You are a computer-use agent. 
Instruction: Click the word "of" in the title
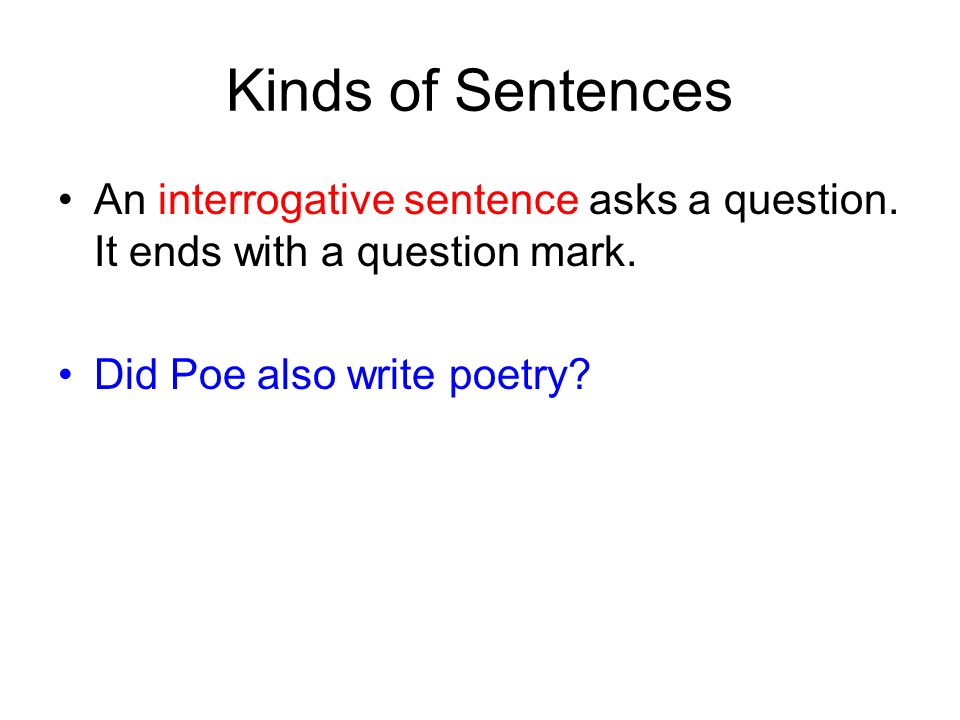(413, 89)
